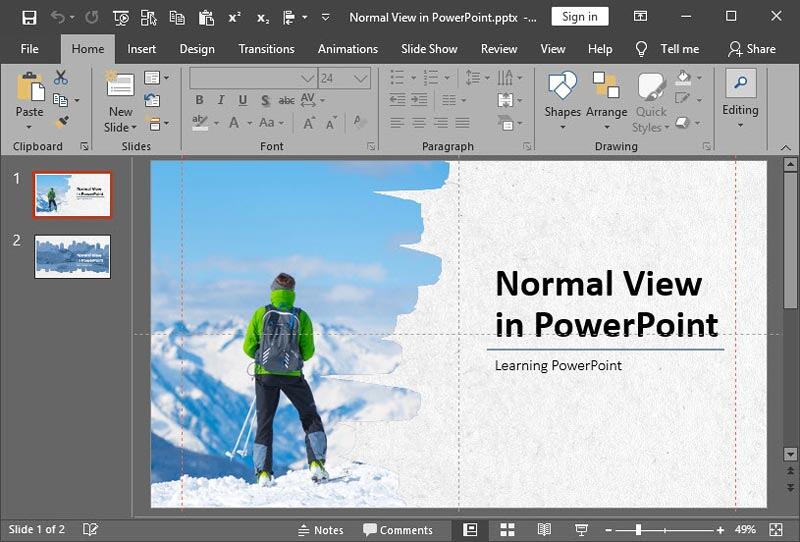The height and width of the screenshot is (542, 800).
Task: Decrease font size with small A icon
Action: 331,123
